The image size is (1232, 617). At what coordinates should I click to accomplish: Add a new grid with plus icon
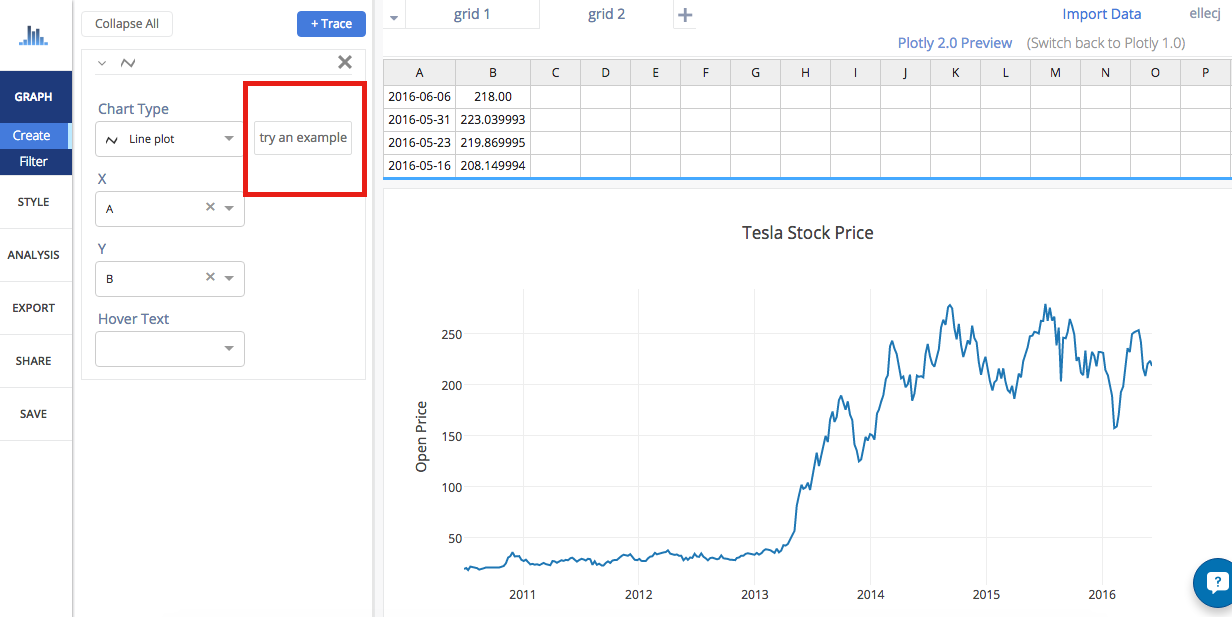point(685,15)
